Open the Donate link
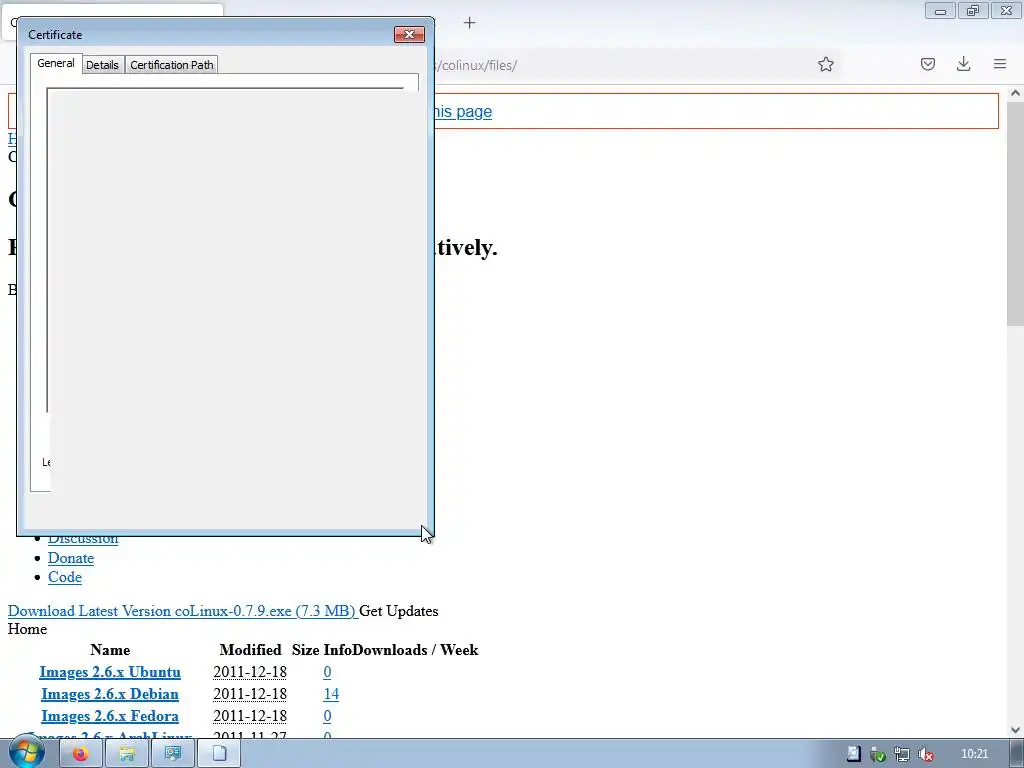Viewport: 1024px width, 768px height. pos(71,558)
